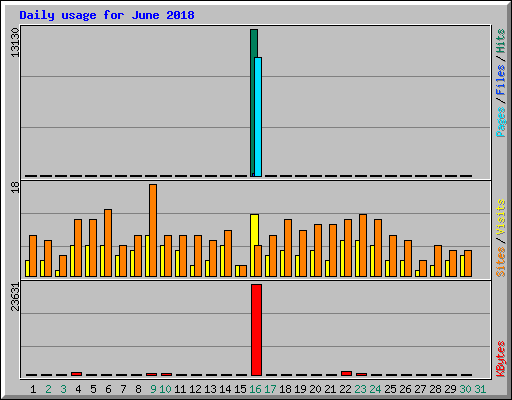Image resolution: width=512 pixels, height=400 pixels.
Task: Click green day label 10
Action: 165,389
